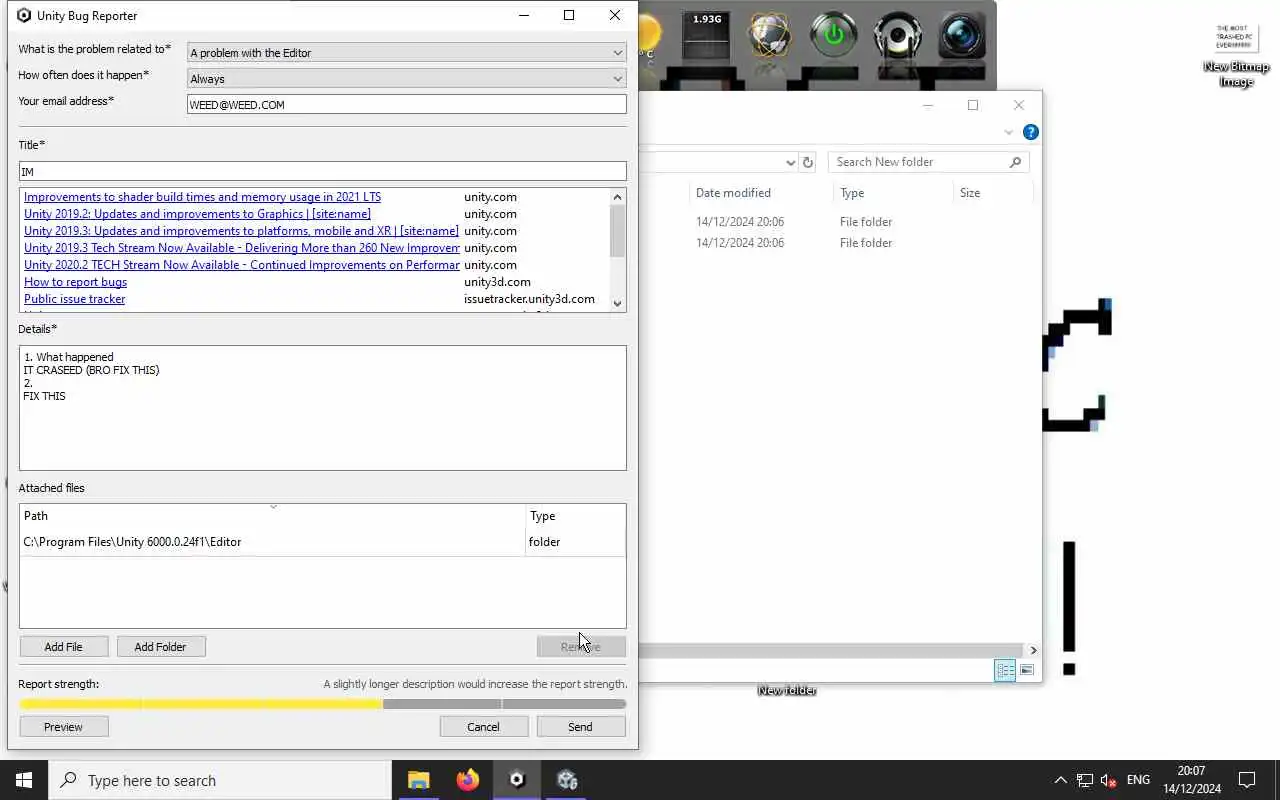
Task: Open the Public issue tracker link
Action: (74, 299)
